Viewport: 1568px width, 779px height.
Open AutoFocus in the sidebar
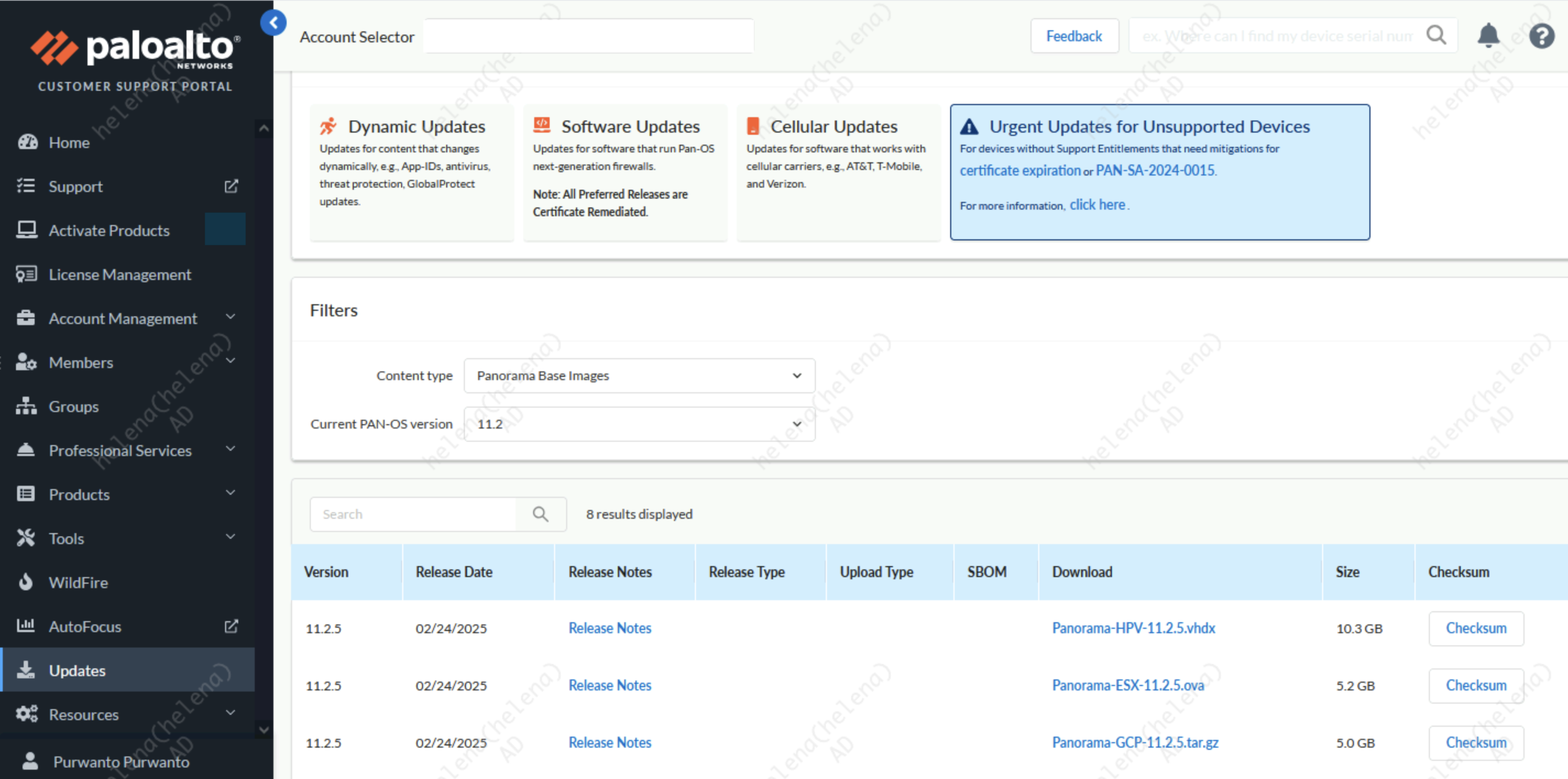(x=85, y=626)
